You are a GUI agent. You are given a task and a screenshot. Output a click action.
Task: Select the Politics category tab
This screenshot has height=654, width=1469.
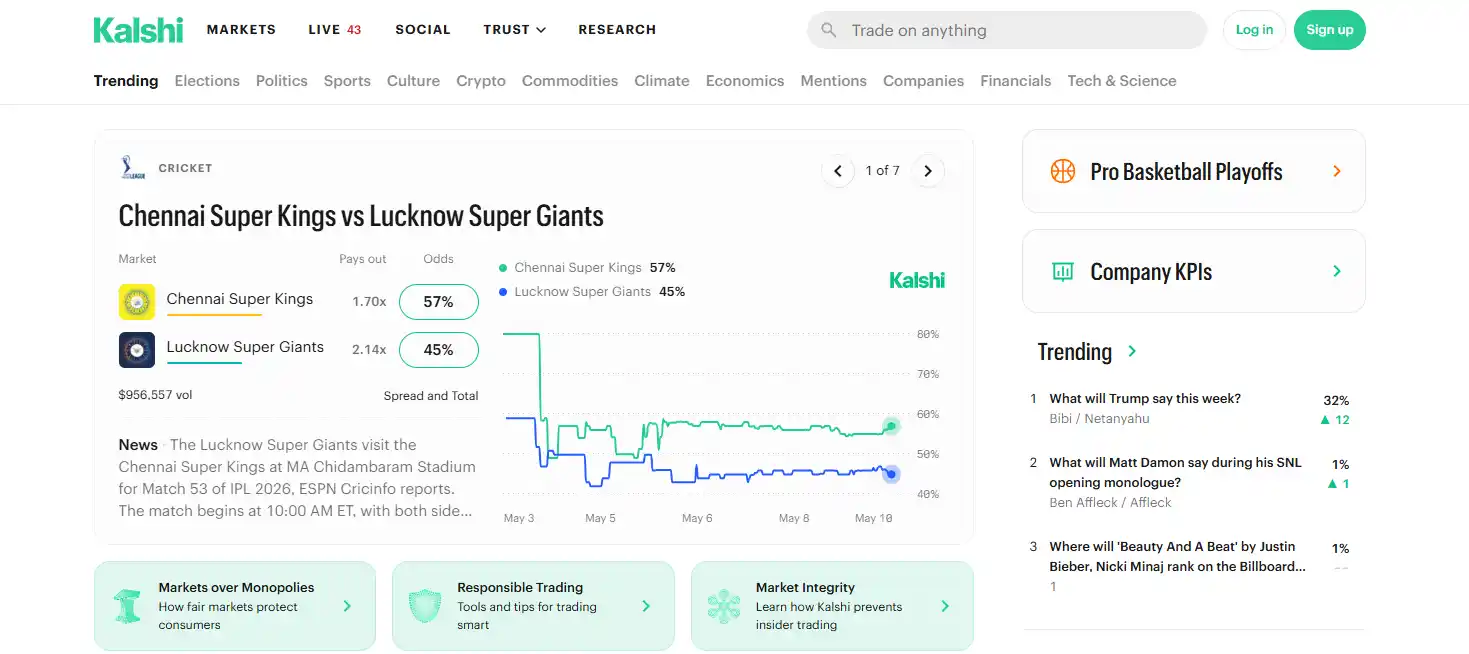pyautogui.click(x=282, y=81)
